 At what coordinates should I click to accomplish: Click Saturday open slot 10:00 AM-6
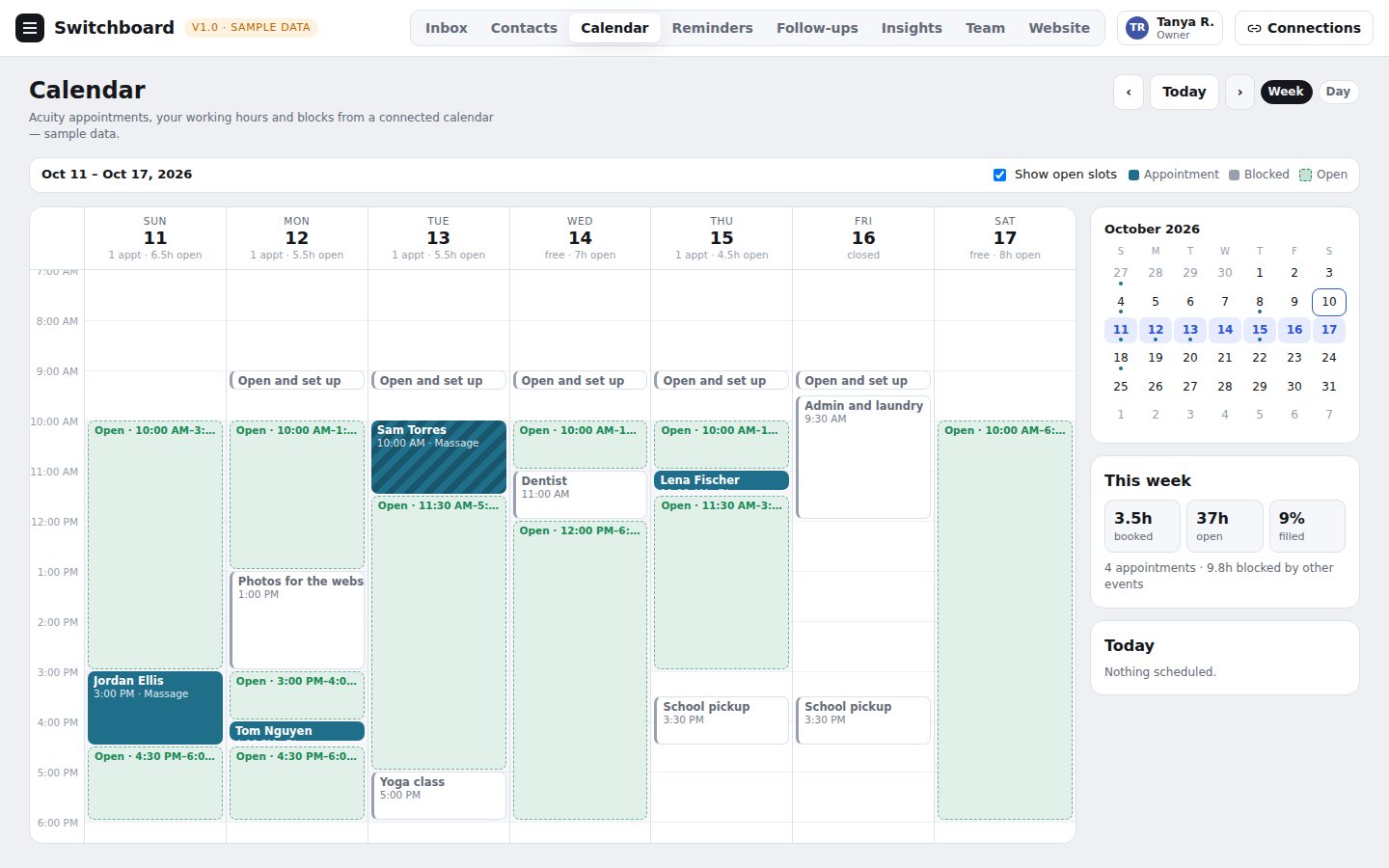point(1005,620)
